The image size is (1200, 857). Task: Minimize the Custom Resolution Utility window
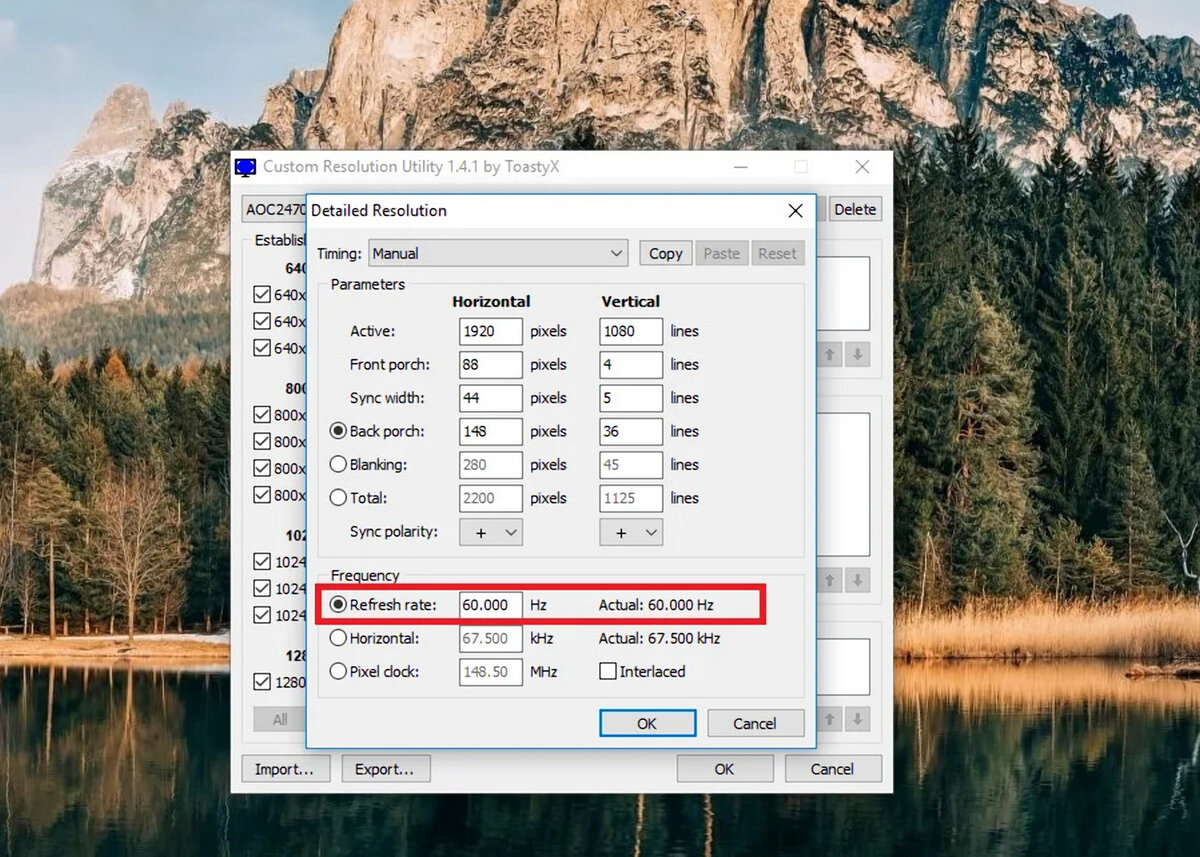pos(740,167)
